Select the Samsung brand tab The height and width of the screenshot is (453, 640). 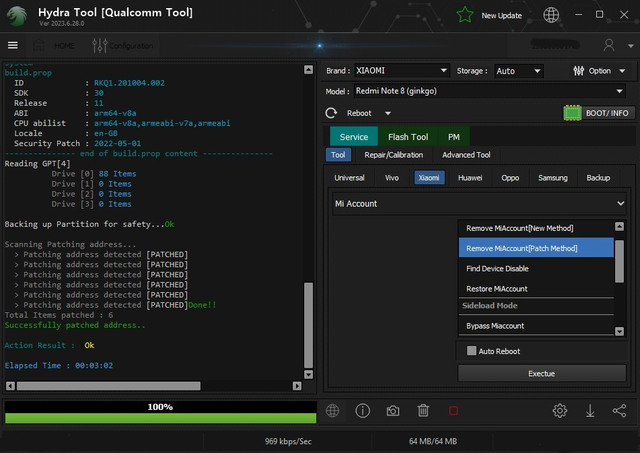pyautogui.click(x=553, y=178)
